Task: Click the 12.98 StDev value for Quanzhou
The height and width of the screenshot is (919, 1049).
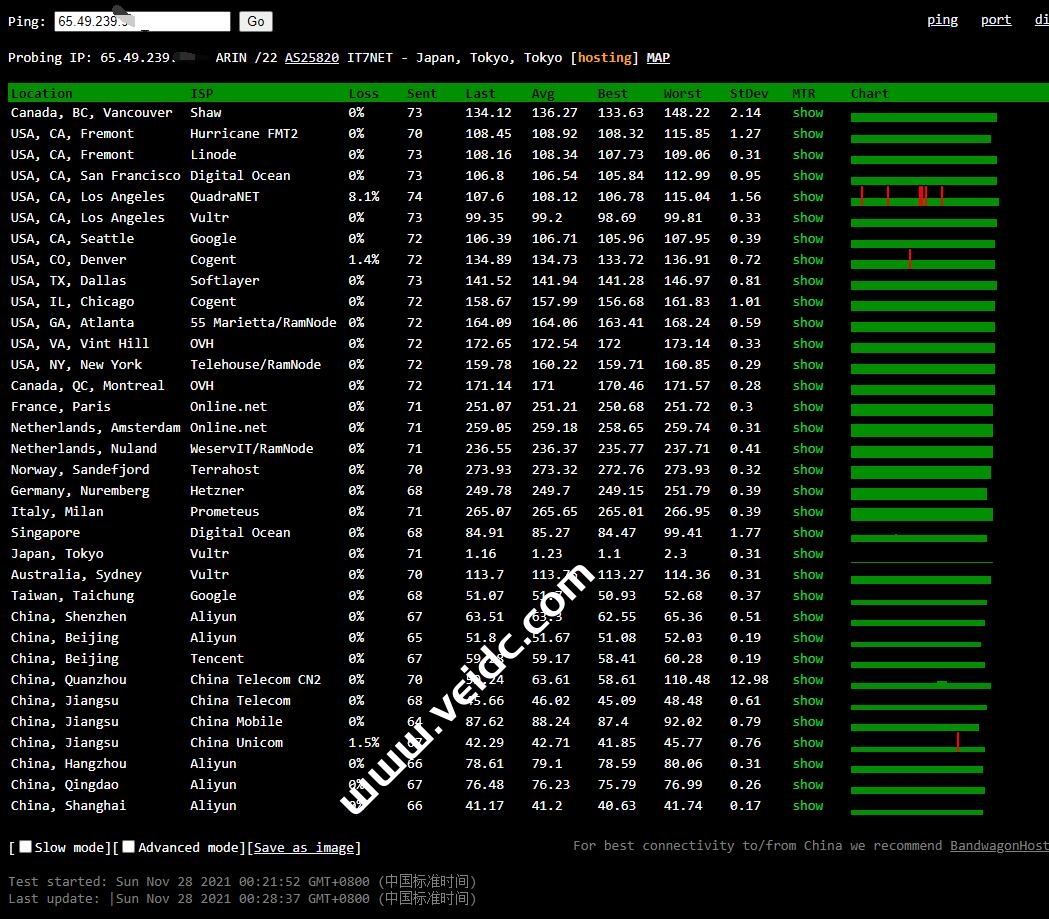Action: coord(749,680)
